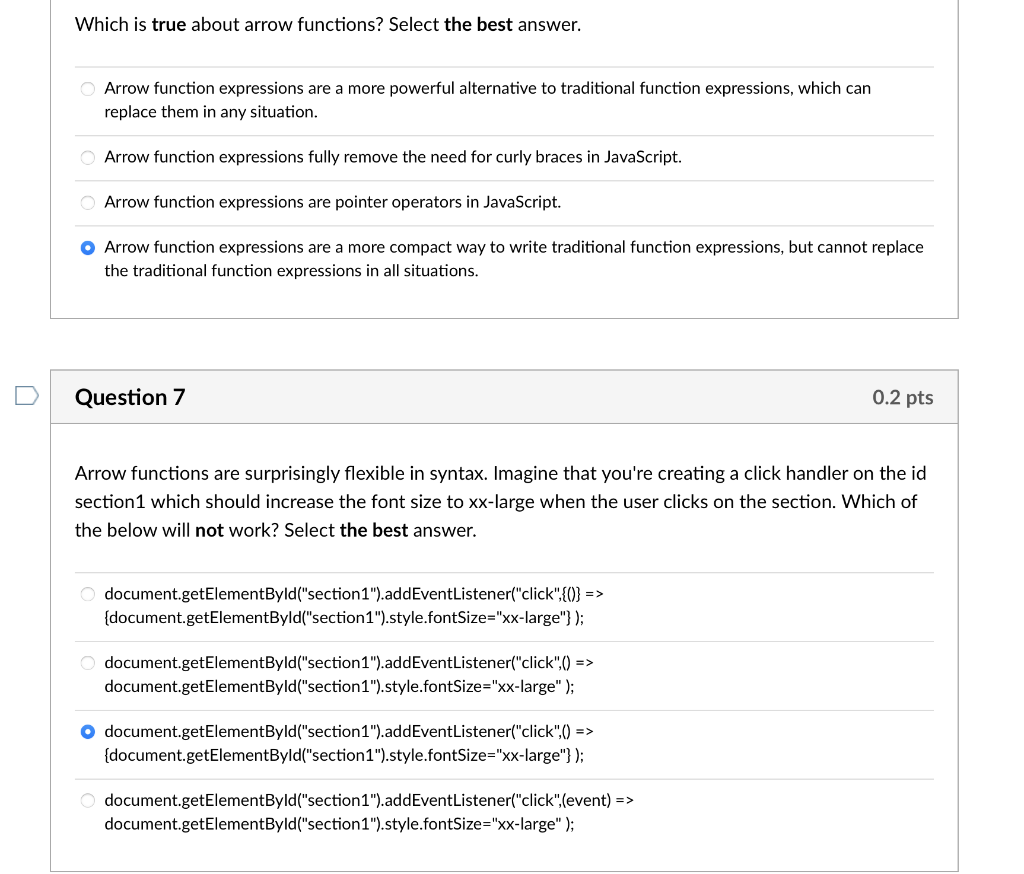The height and width of the screenshot is (874, 1024).
Task: Click answer text about removing curly braces
Action: point(393,157)
